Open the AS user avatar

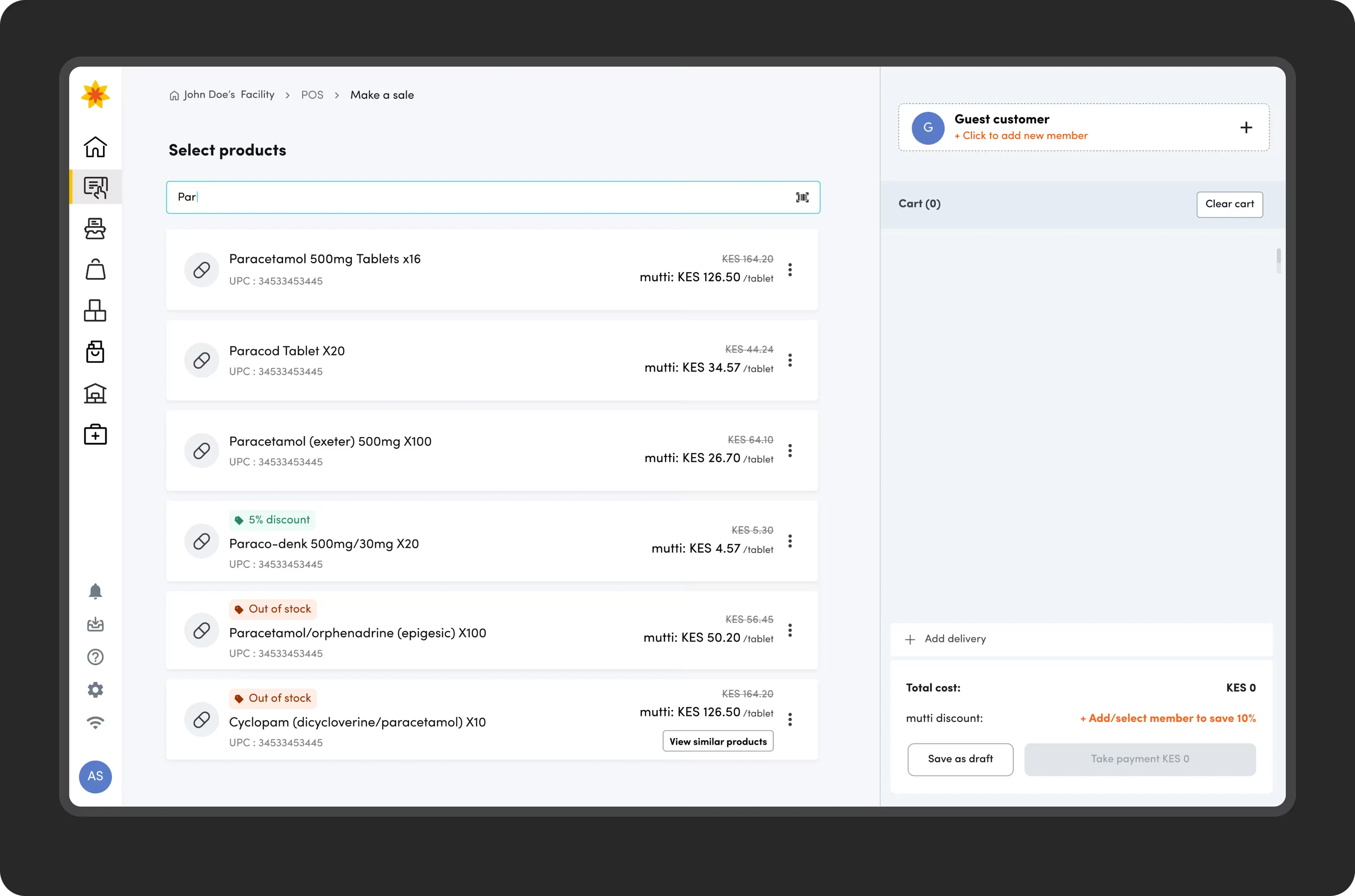95,777
